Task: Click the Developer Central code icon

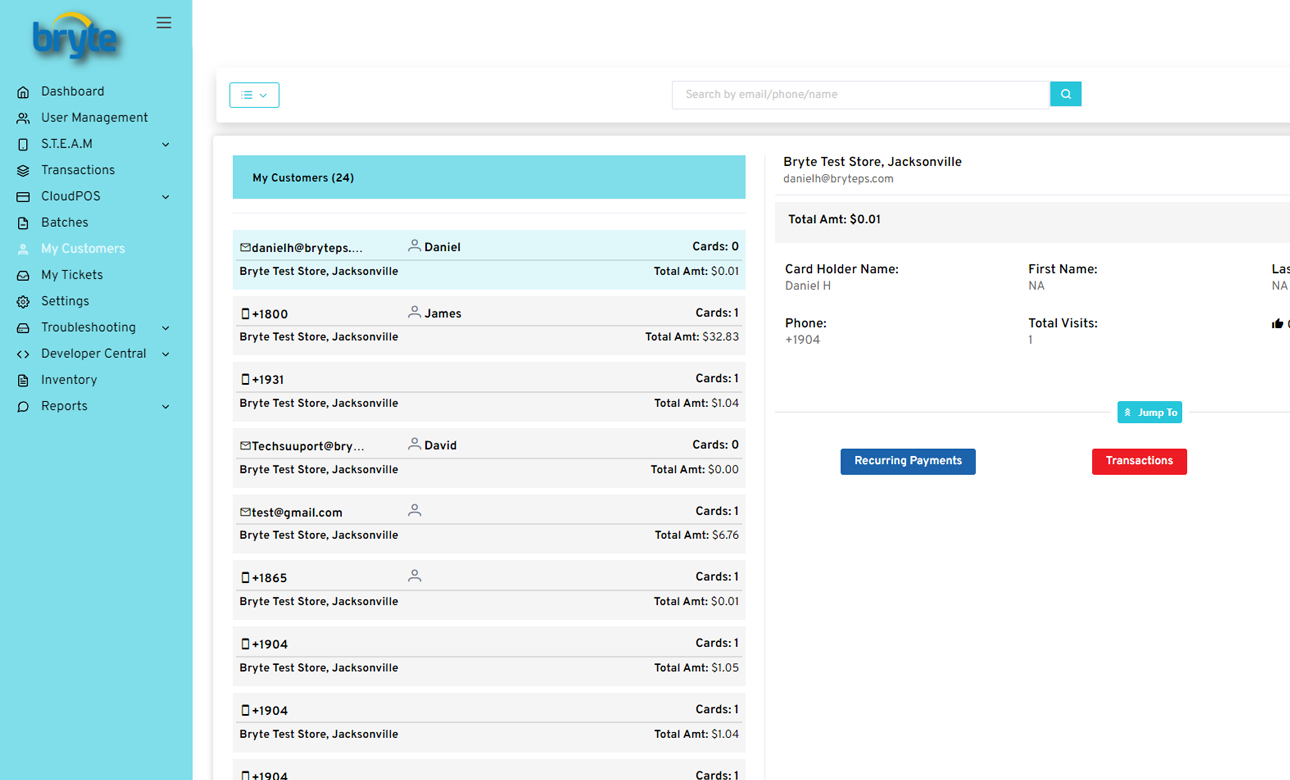Action: pyautogui.click(x=23, y=354)
